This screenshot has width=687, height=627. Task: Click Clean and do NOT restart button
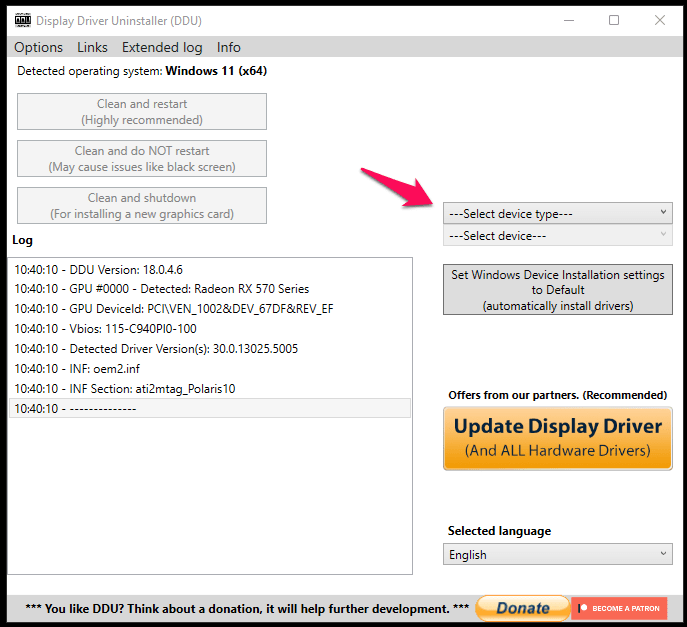[142, 159]
